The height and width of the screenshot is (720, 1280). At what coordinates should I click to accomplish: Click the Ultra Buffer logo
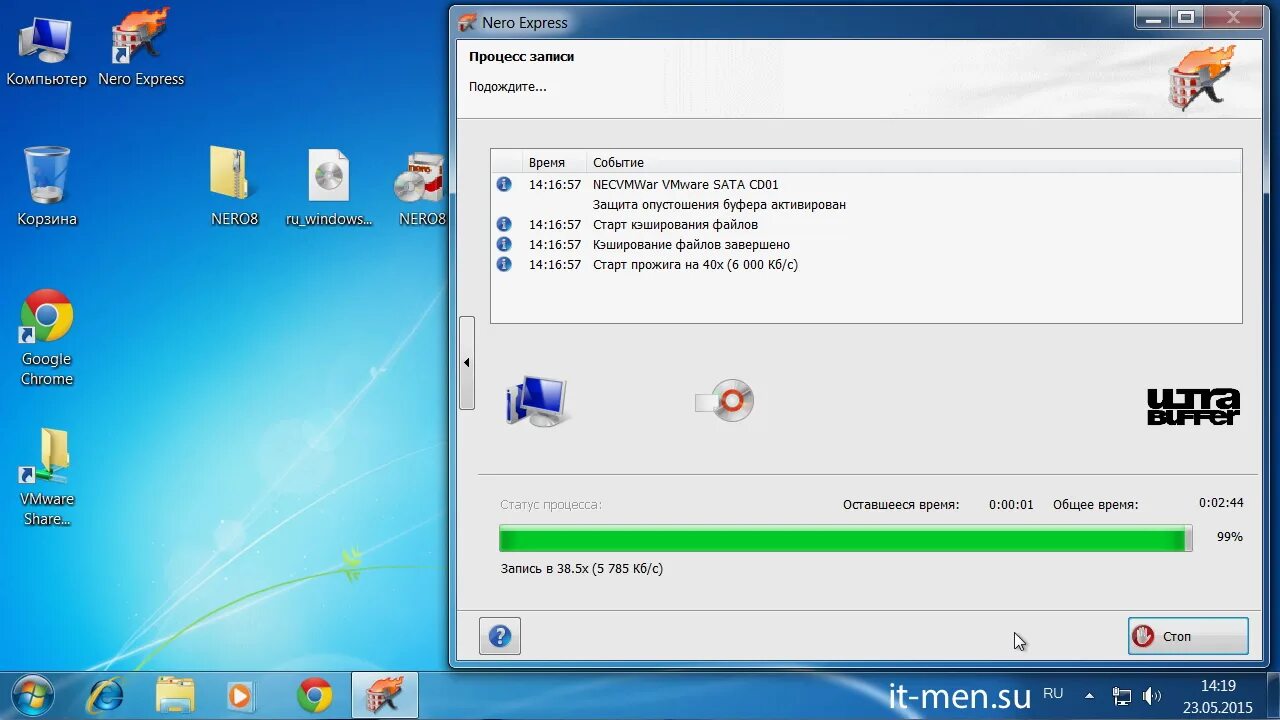[1193, 406]
